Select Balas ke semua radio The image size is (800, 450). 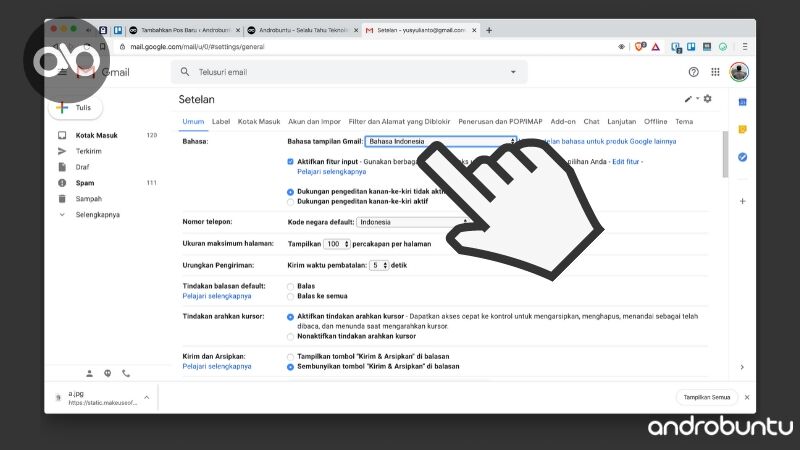pos(290,296)
